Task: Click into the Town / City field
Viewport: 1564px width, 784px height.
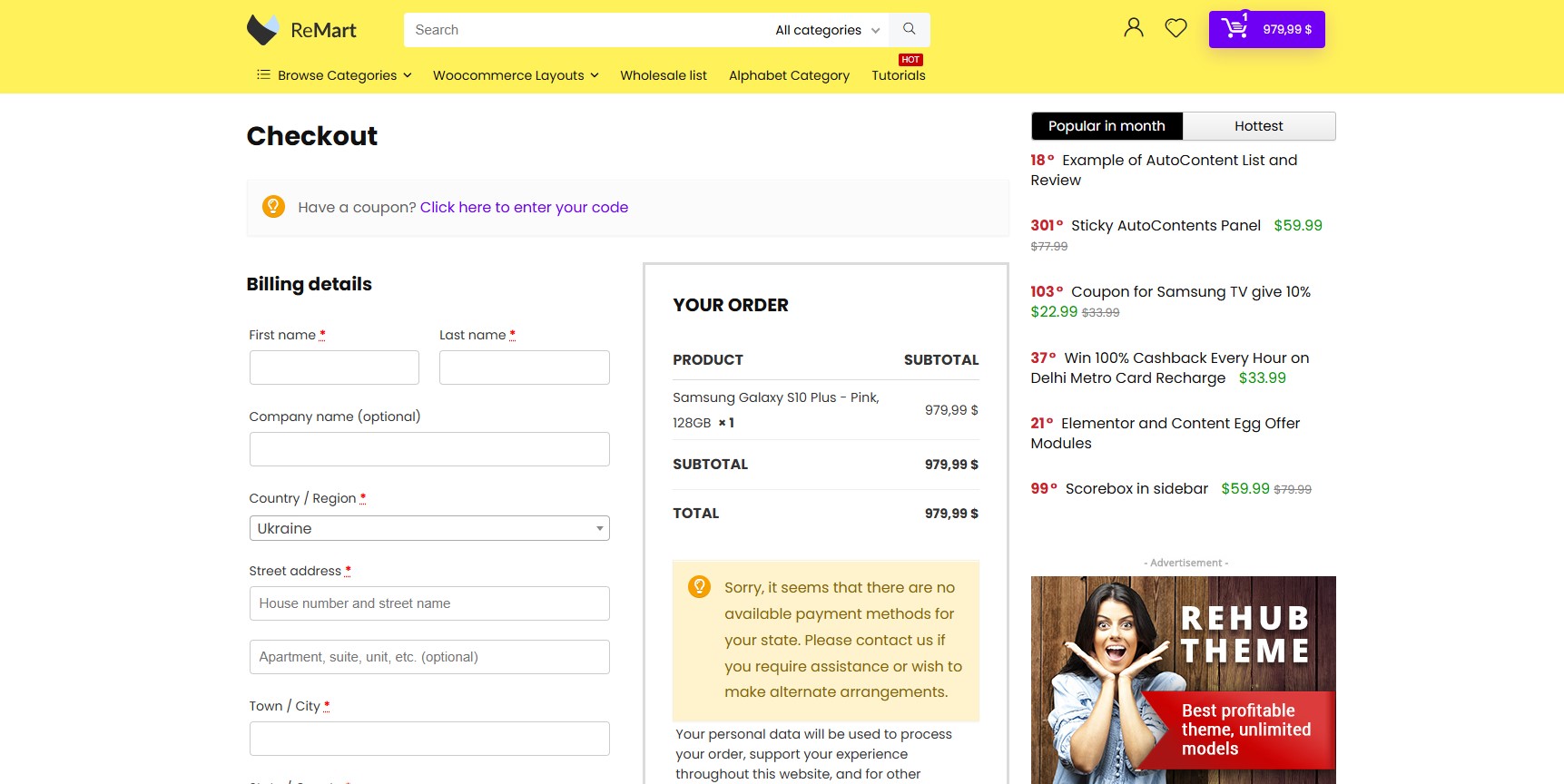Action: click(x=429, y=739)
